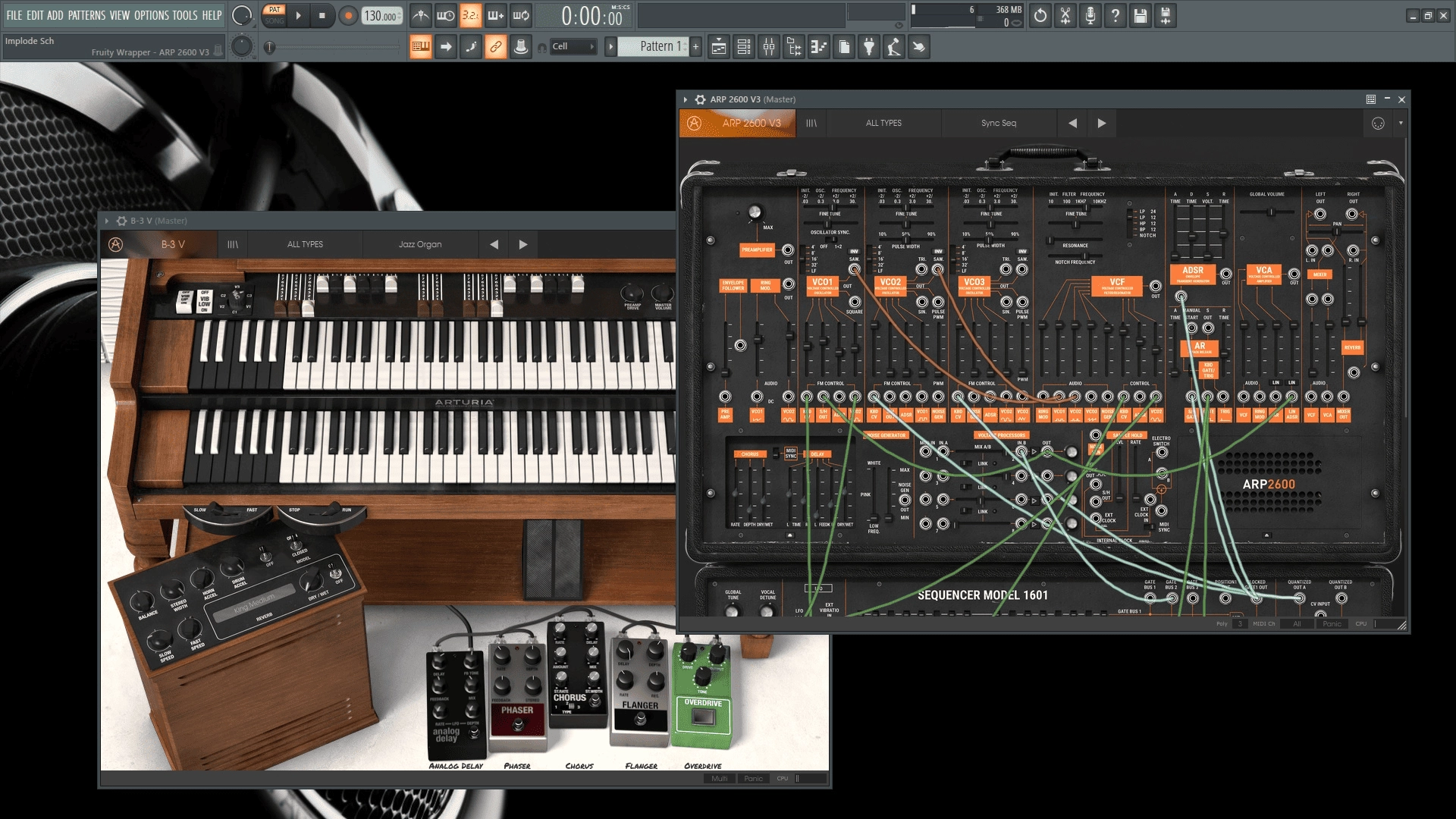Screen dimensions: 1456x819
Task: Open the VIEW menu
Action: coord(120,15)
